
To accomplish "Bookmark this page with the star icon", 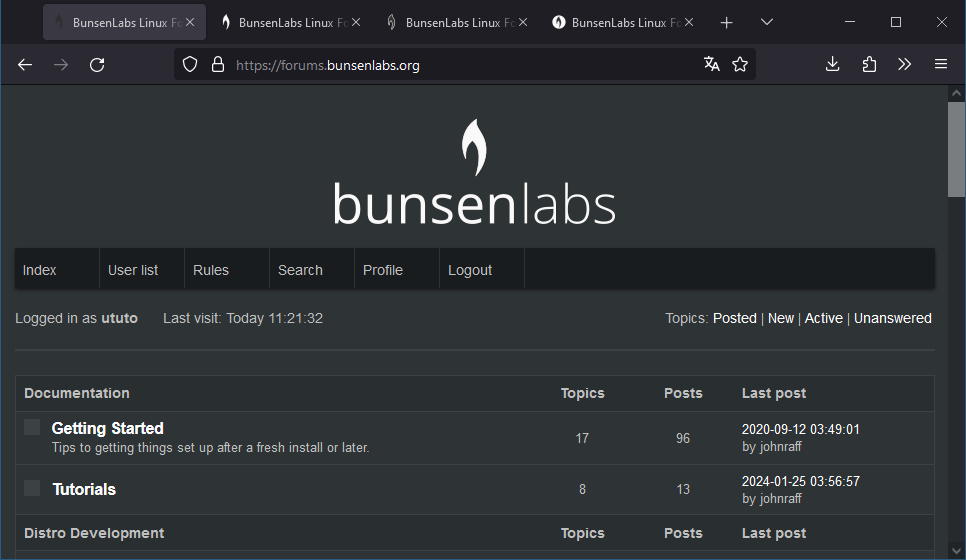I will 740,64.
